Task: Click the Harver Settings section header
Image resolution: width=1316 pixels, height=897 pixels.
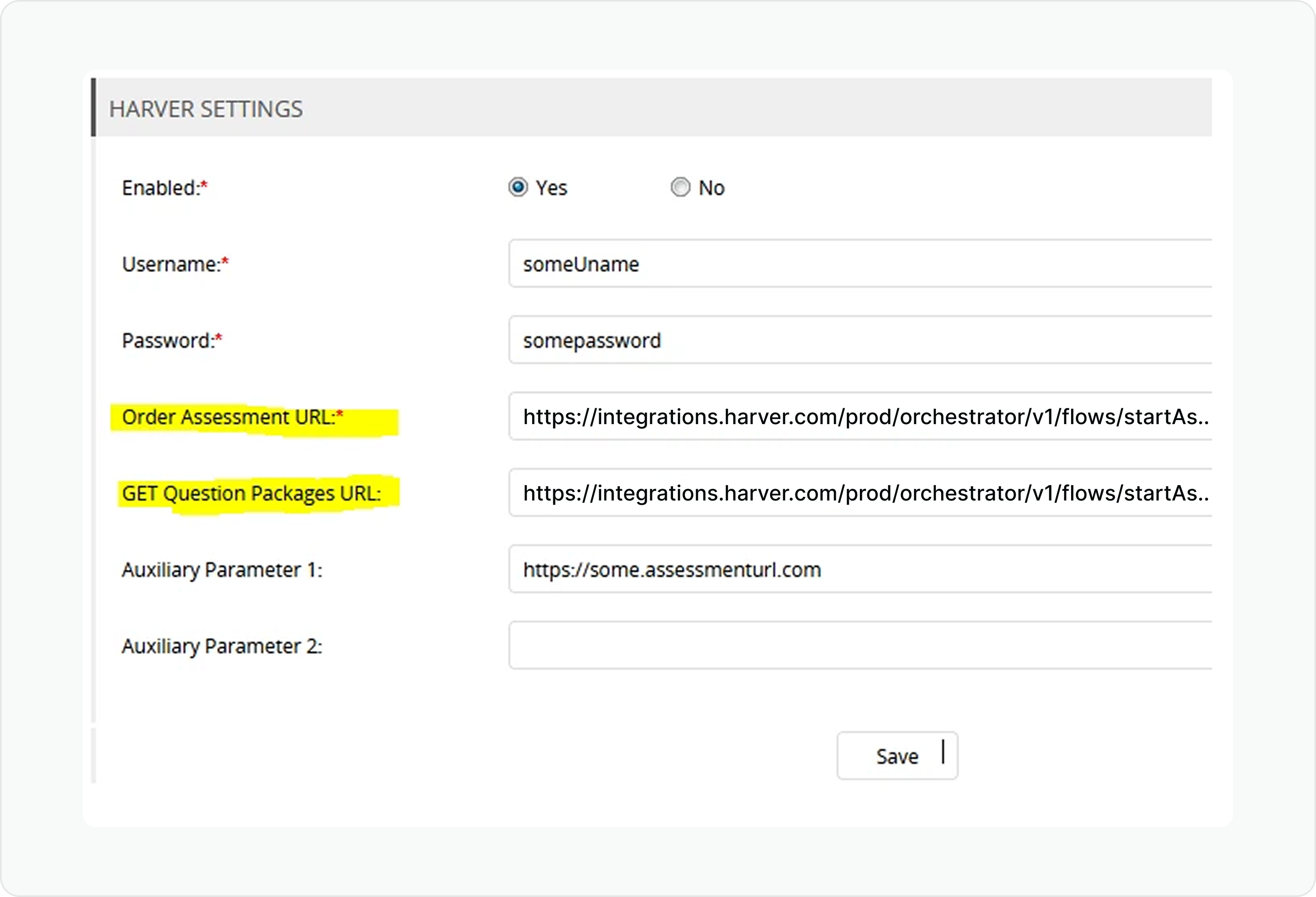Action: coord(206,109)
